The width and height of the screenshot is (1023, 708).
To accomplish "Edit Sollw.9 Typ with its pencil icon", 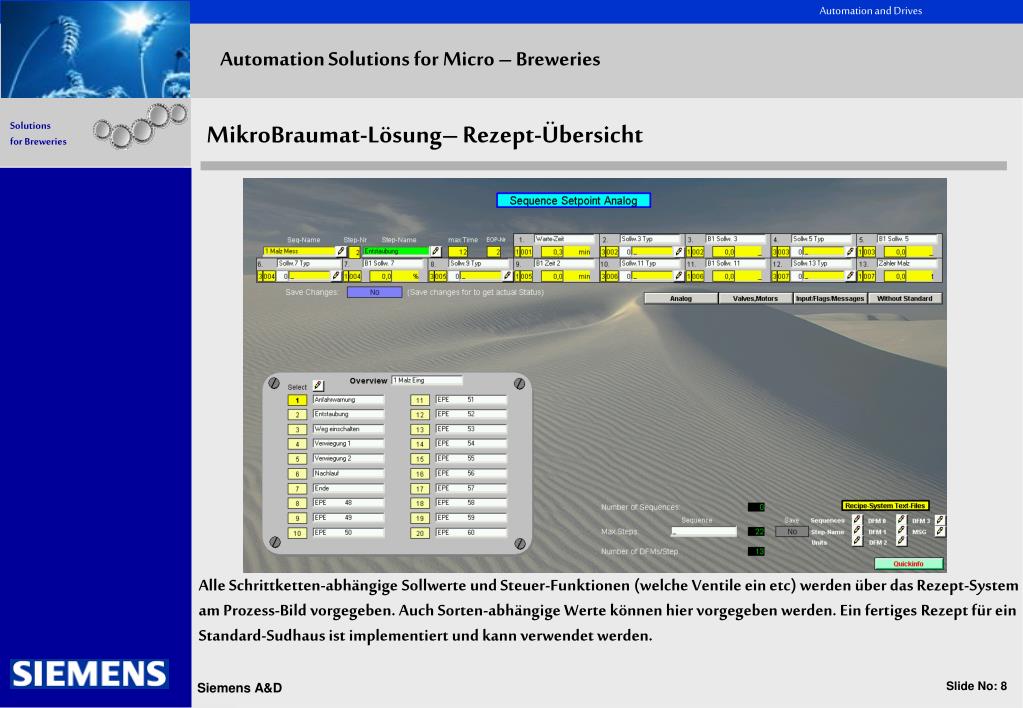I will [507, 276].
